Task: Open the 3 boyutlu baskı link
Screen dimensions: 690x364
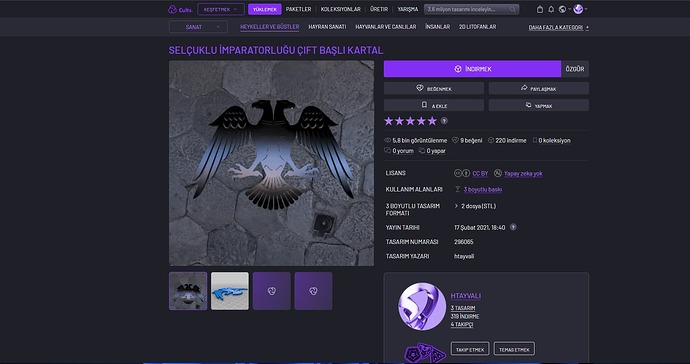Action: pos(483,190)
